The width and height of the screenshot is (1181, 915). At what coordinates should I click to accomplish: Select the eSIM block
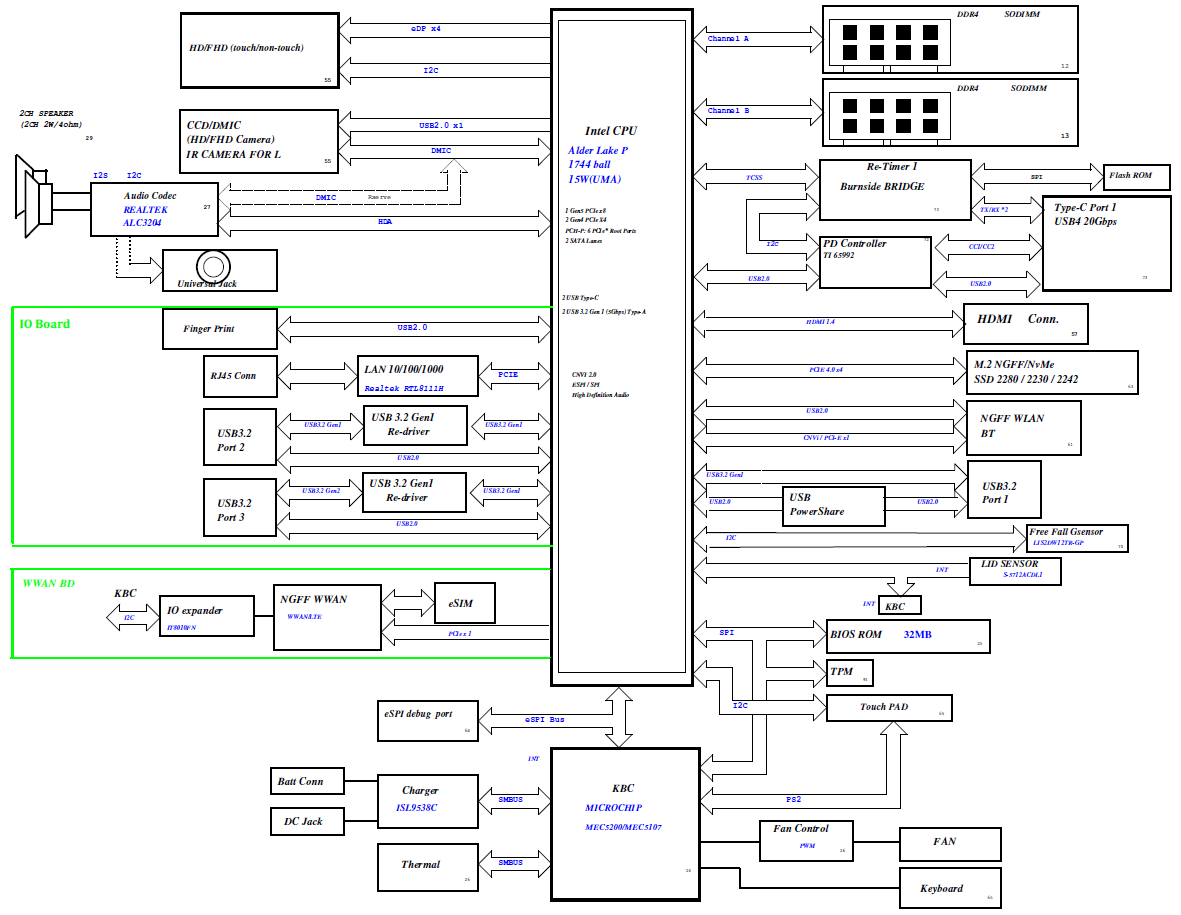point(465,602)
